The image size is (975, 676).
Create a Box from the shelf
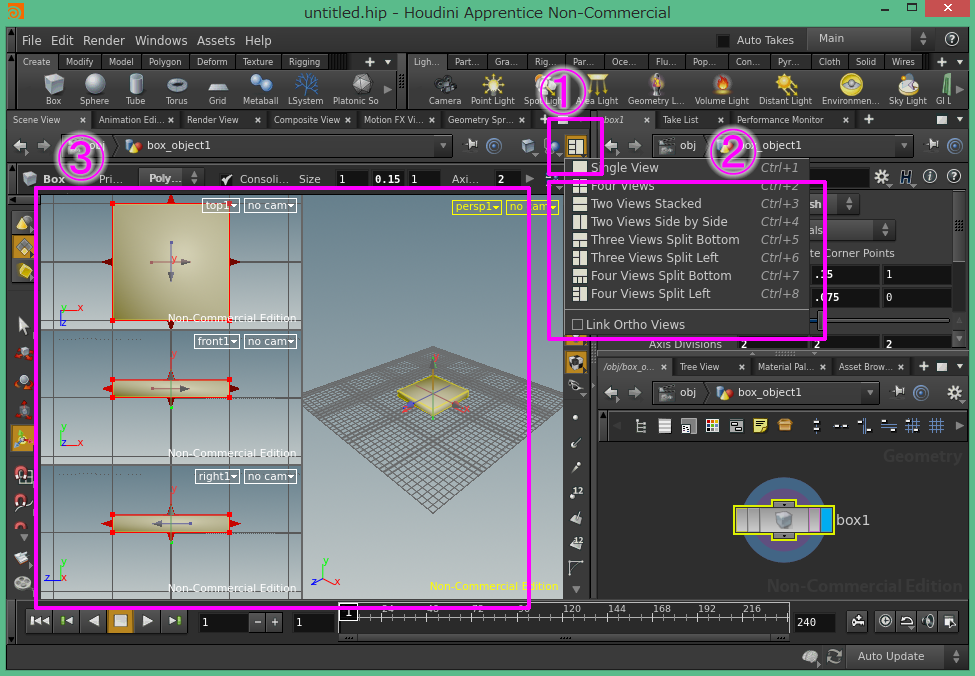53,89
